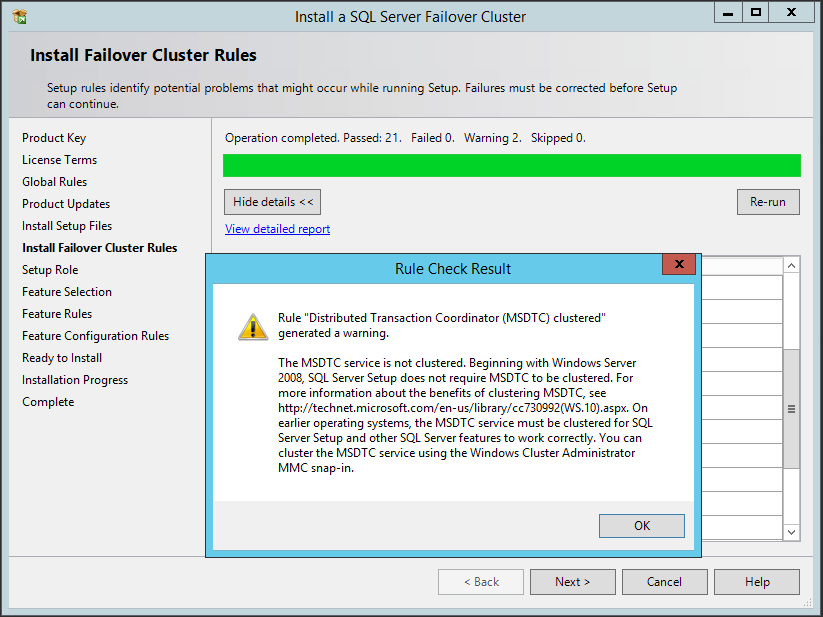823x617 pixels.
Task: Maximize the setup window
Action: pos(756,13)
